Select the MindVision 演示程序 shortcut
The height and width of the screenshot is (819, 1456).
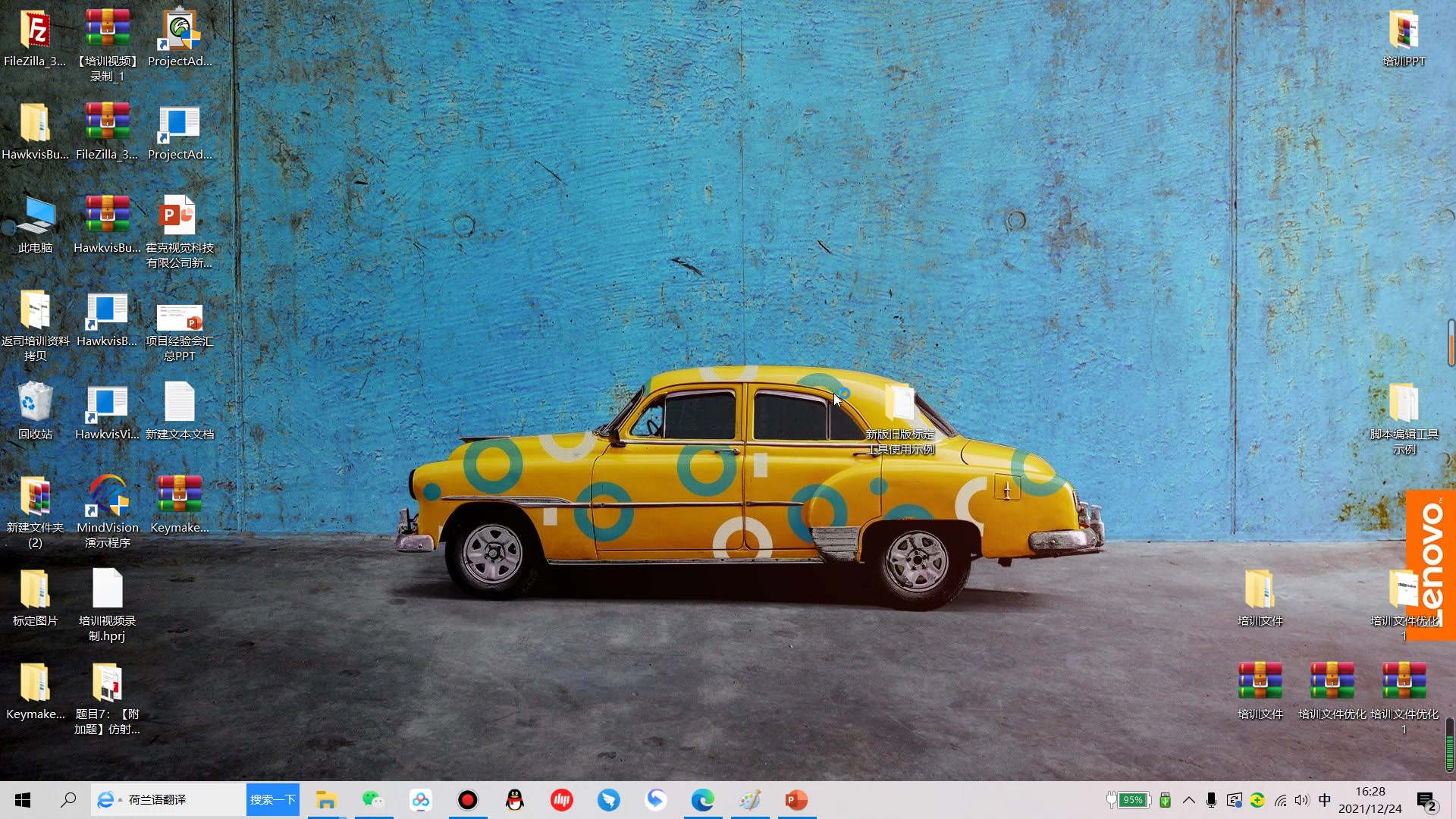(107, 497)
